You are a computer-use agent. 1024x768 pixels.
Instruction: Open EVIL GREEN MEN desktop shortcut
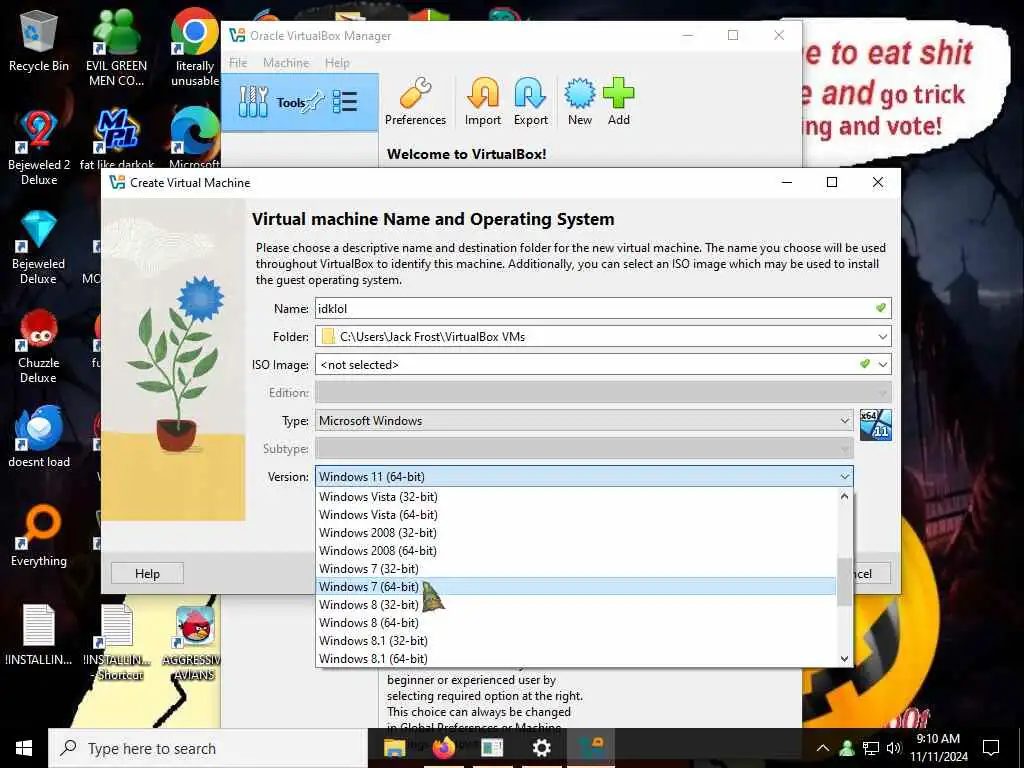tap(116, 47)
